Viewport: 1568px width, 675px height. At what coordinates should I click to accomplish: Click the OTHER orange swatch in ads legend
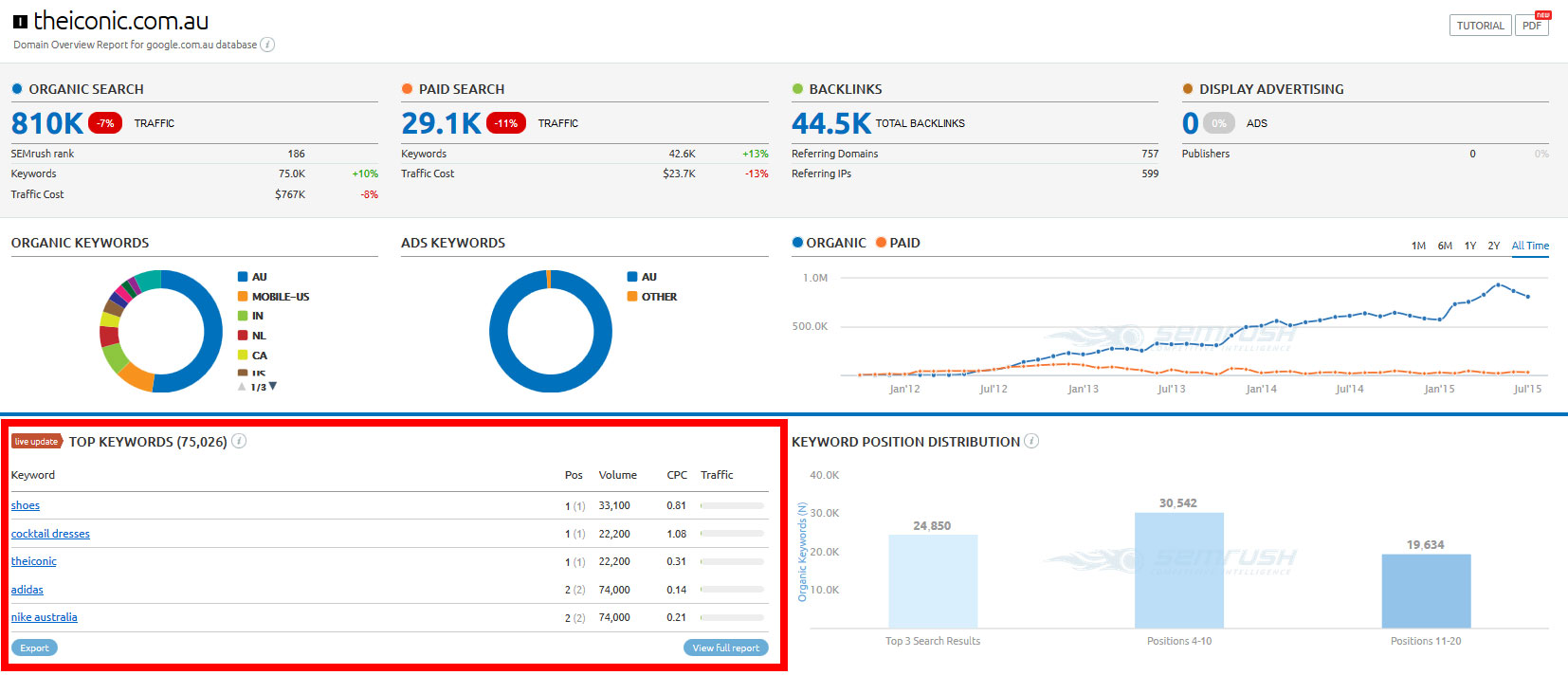click(632, 297)
